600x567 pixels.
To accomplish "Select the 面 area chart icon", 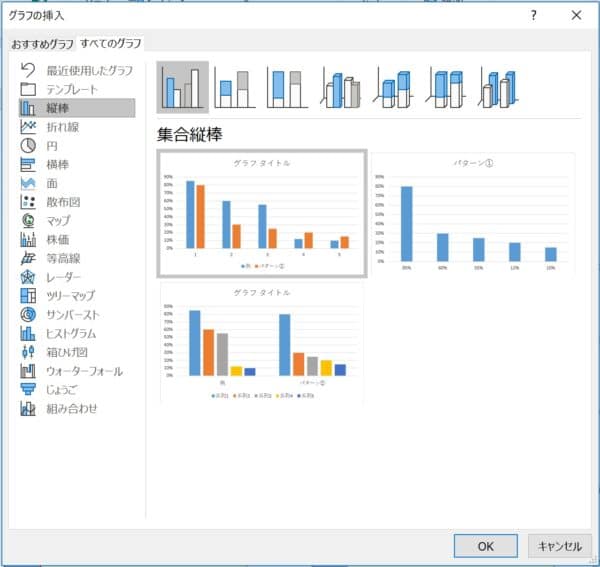I will [x=28, y=183].
